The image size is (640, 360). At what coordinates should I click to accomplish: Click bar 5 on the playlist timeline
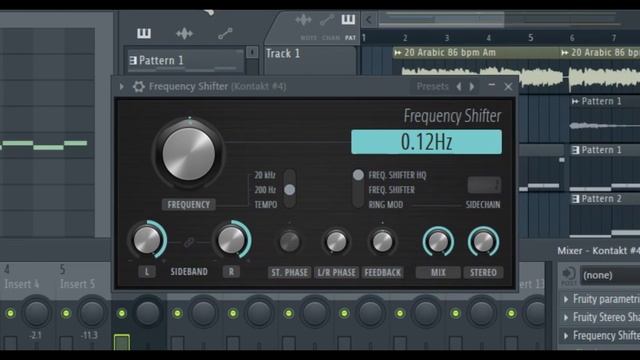[530, 38]
